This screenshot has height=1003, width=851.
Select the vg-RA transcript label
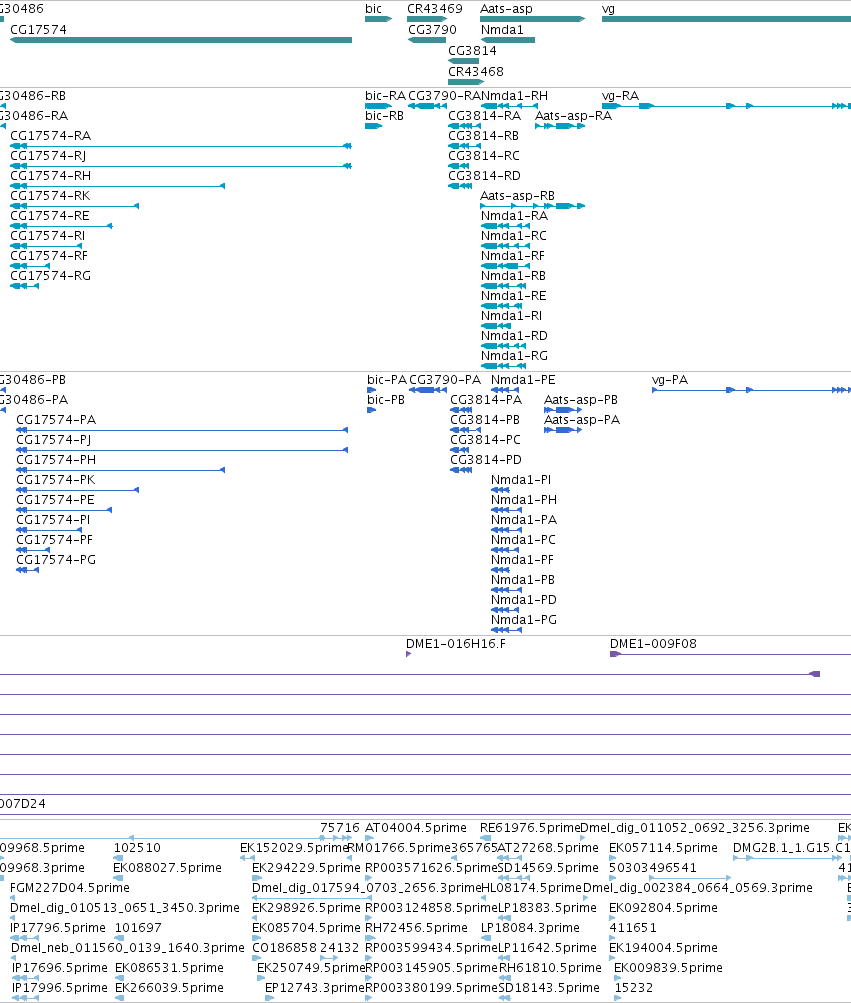pos(621,95)
